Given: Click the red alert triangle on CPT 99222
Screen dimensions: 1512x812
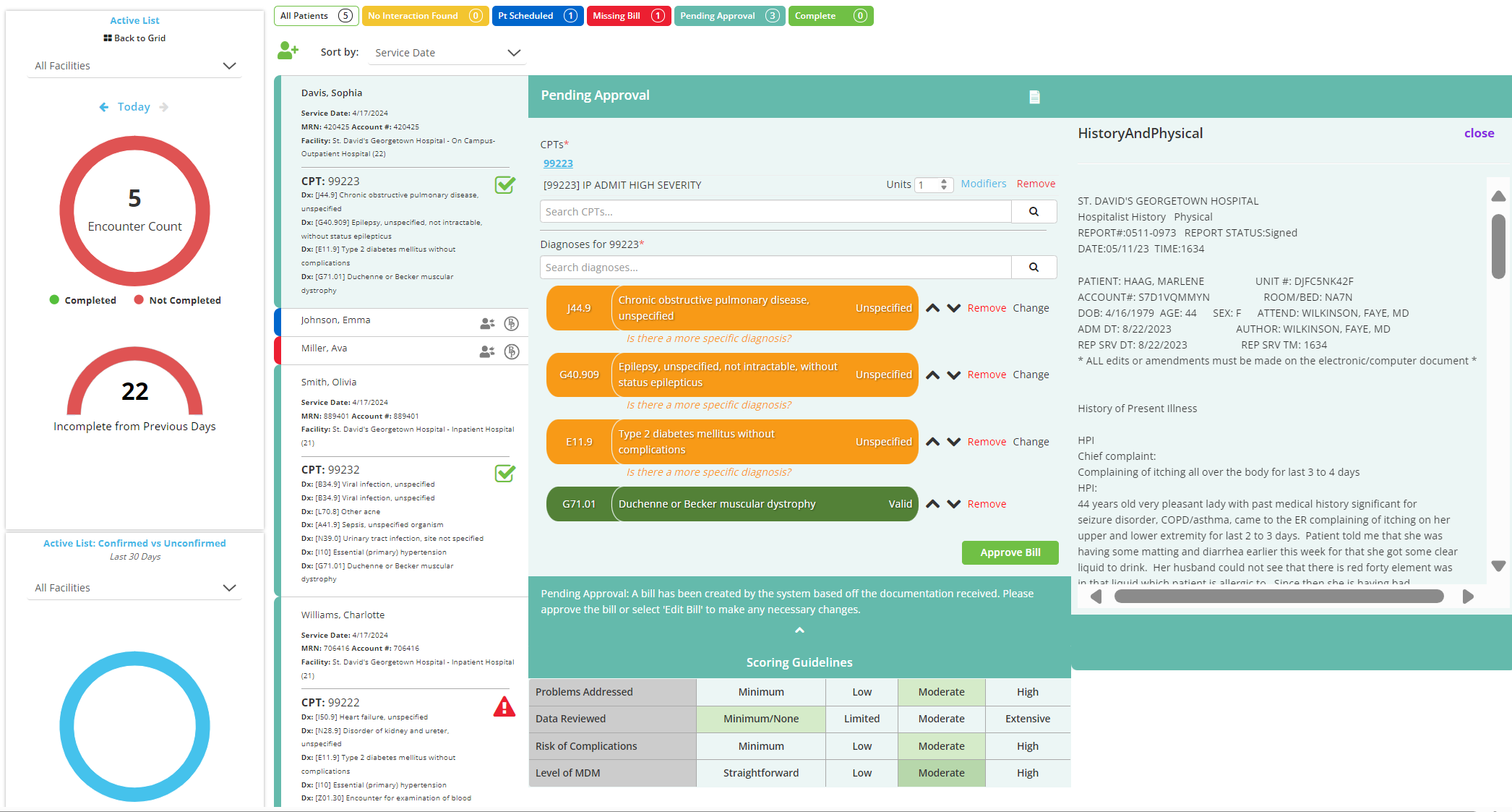Looking at the screenshot, I should [504, 707].
